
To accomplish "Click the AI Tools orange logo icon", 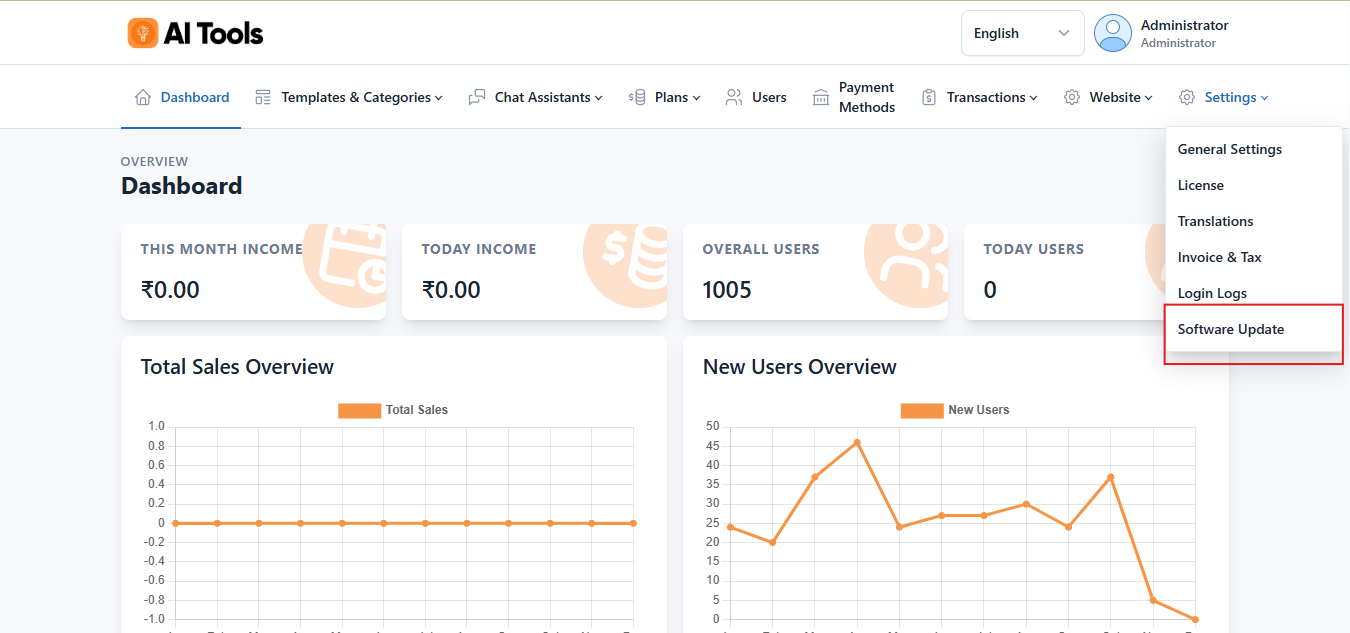I will coord(143,33).
